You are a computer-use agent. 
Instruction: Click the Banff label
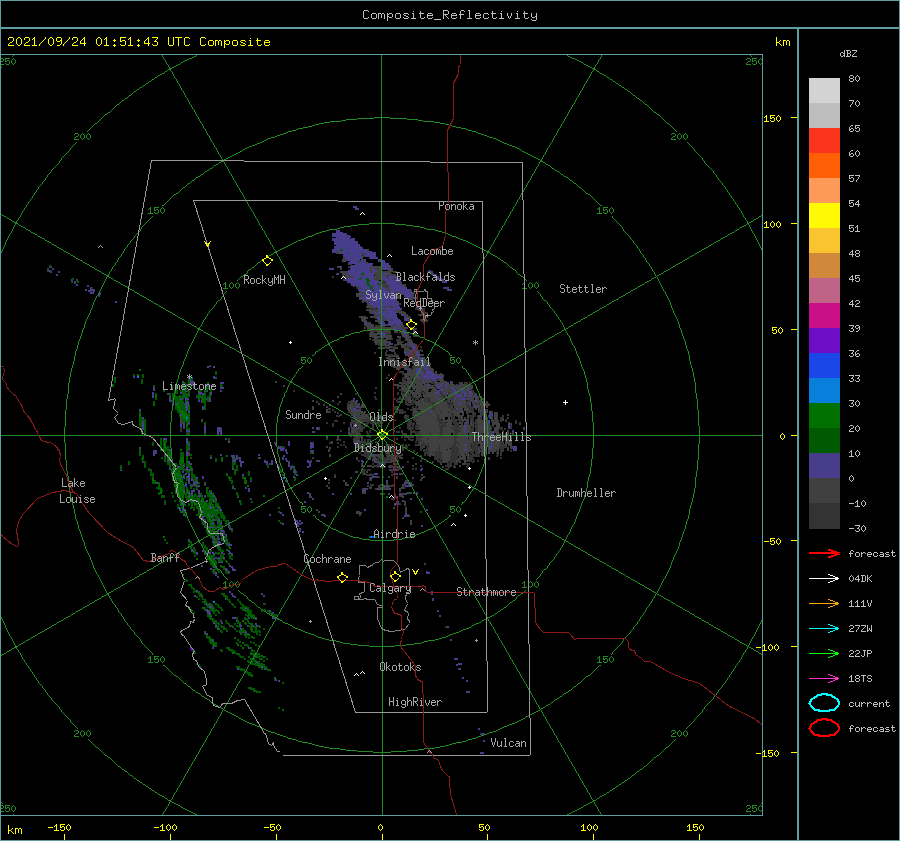(x=165, y=557)
